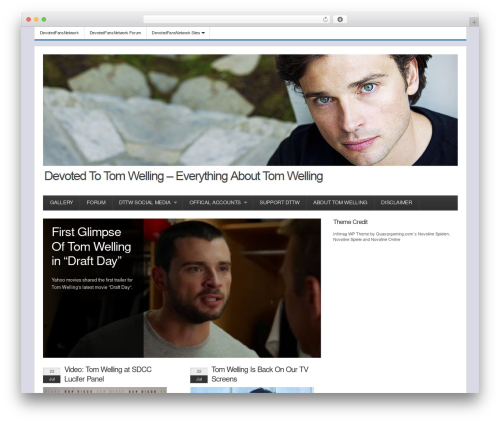Image resolution: width=500 pixels, height=423 pixels.
Task: Click the 23 Jul date badge
Action: point(52,375)
